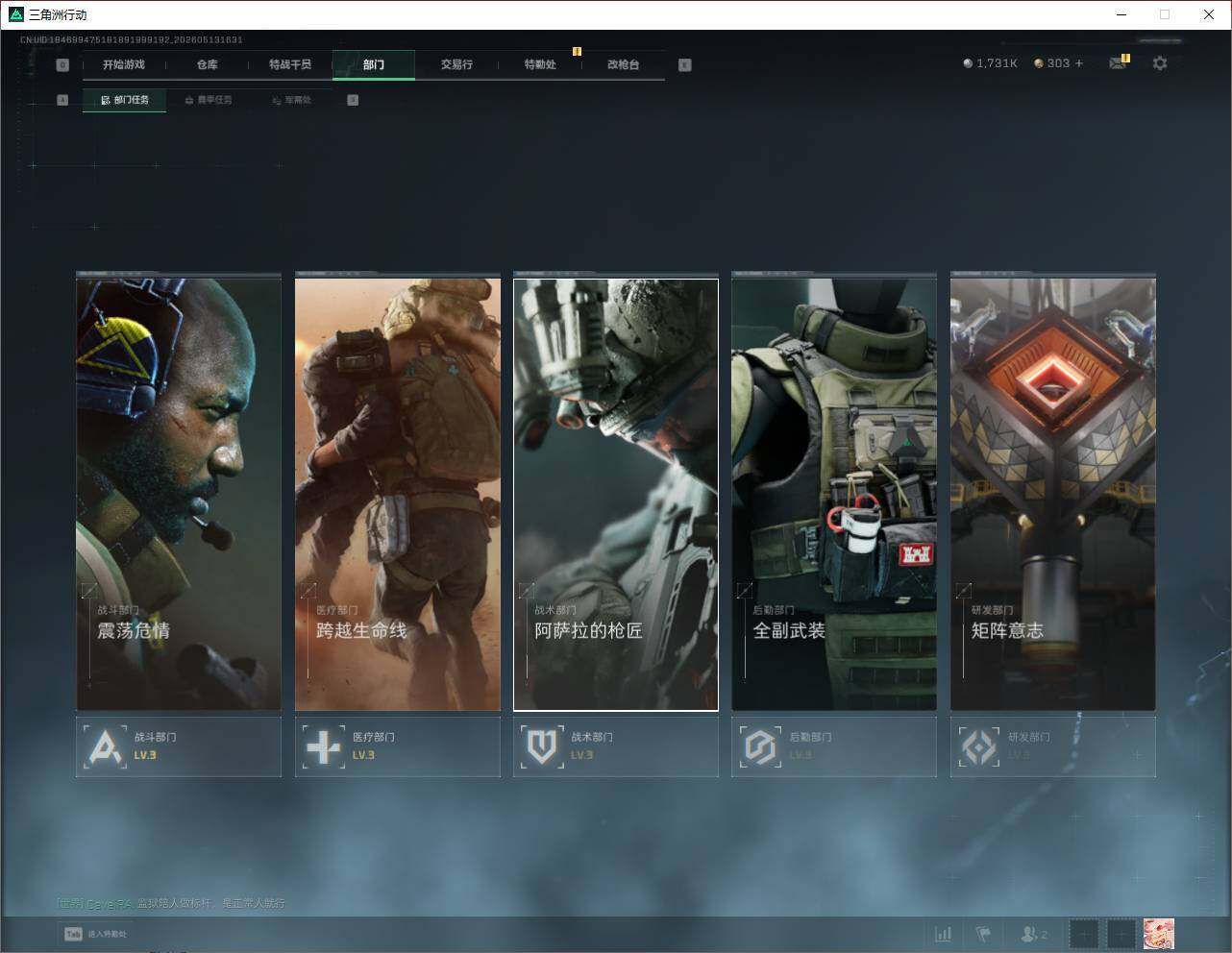Click the A key previous sub-tab icon
The width and height of the screenshot is (1232, 953).
(62, 100)
